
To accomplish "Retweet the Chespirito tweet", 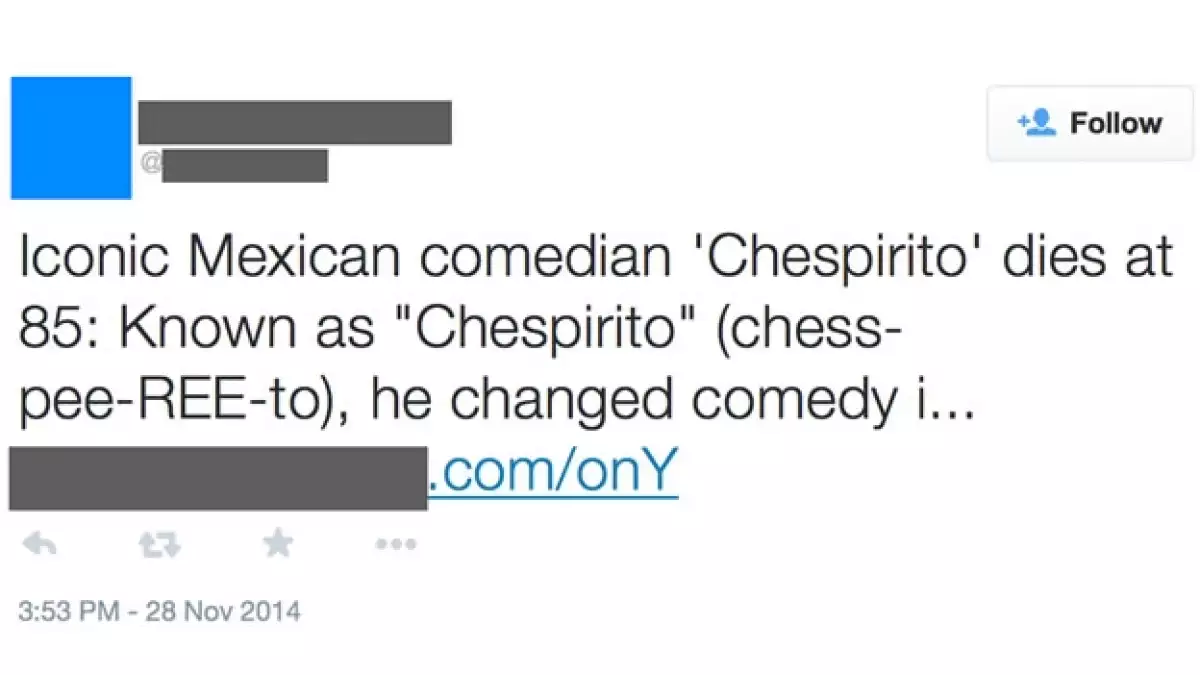I will pos(158,543).
